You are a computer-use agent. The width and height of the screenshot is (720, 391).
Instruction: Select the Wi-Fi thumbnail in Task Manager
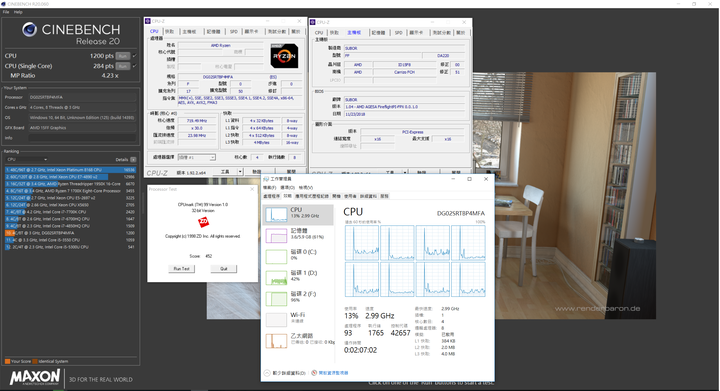[x=276, y=319]
